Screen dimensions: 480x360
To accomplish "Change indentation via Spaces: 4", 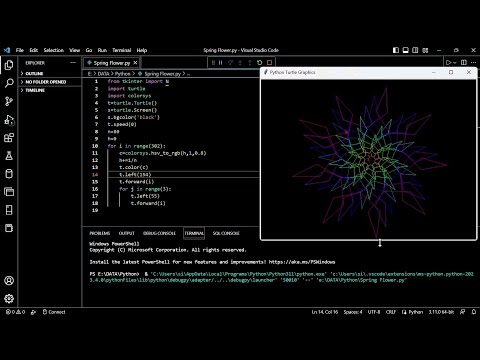I will coord(353,312).
